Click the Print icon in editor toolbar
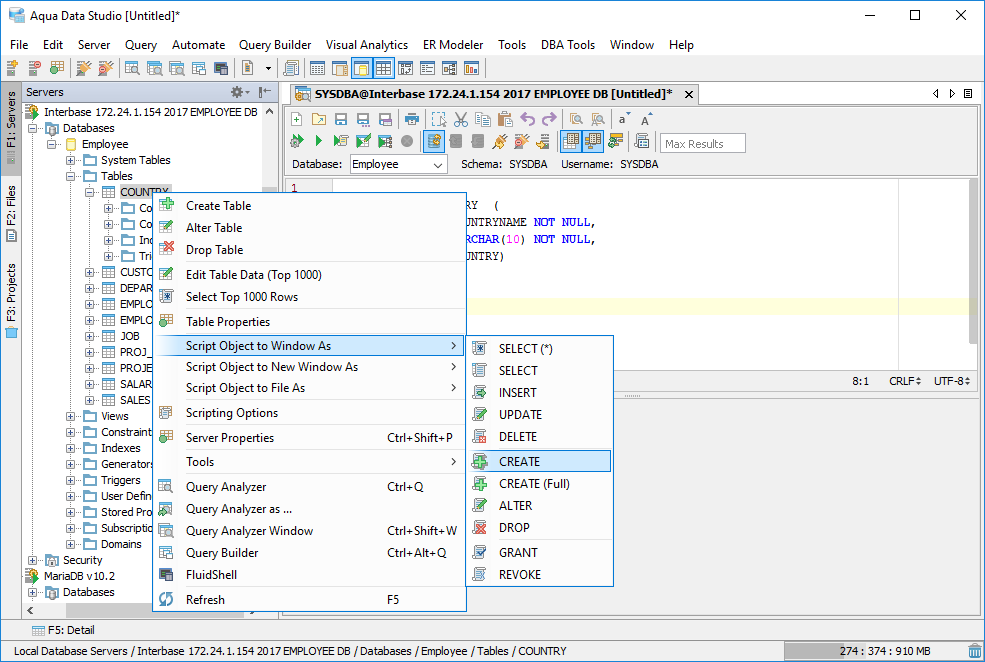 411,119
